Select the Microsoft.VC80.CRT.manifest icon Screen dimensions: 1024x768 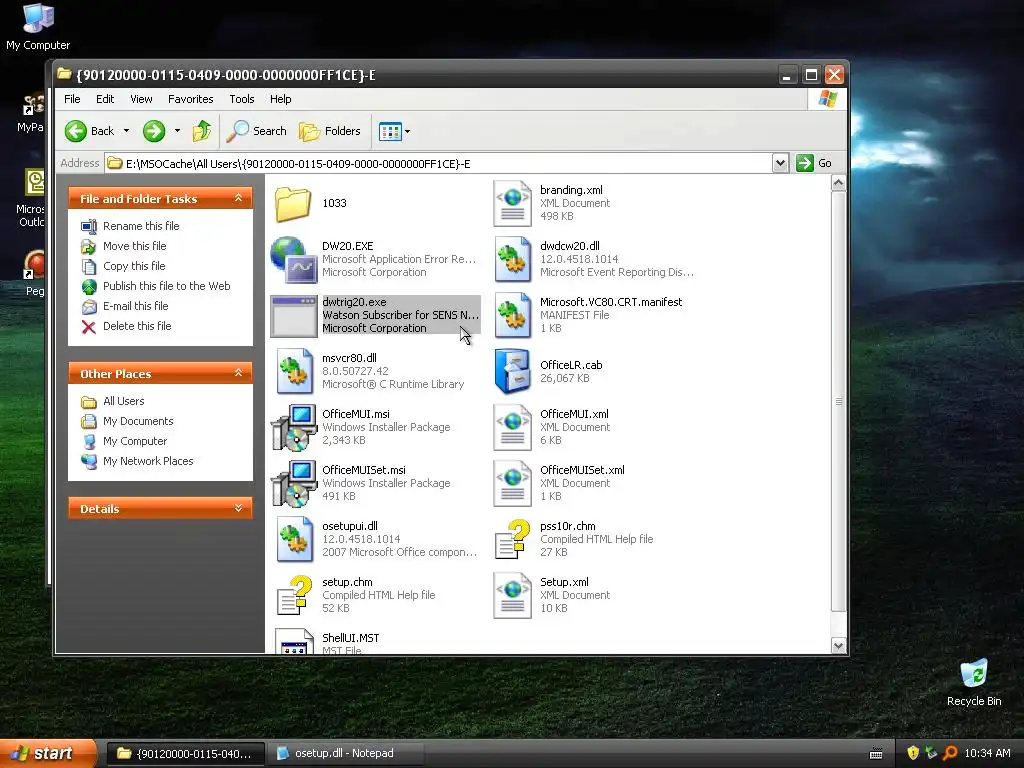pos(512,315)
